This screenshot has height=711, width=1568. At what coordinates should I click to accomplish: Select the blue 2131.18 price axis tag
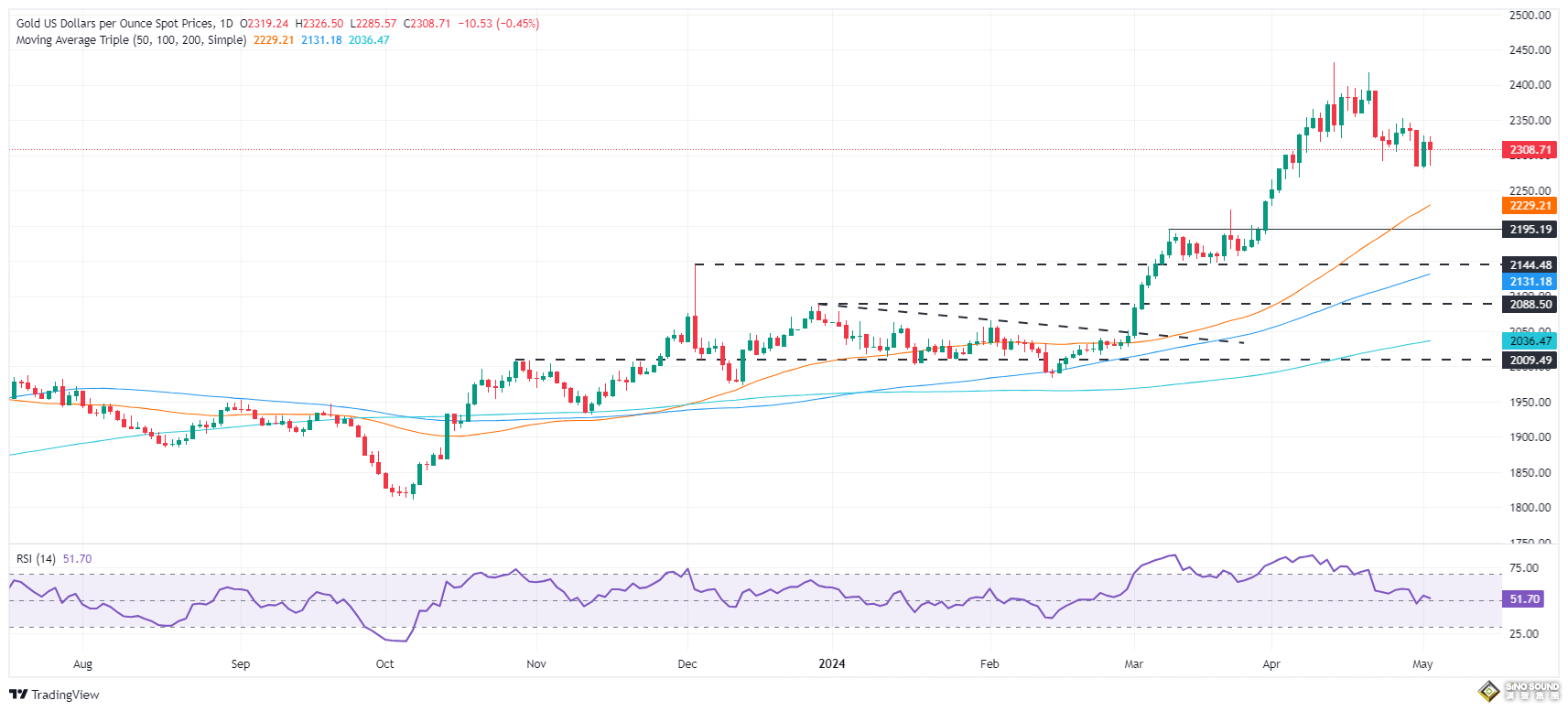pos(1530,282)
